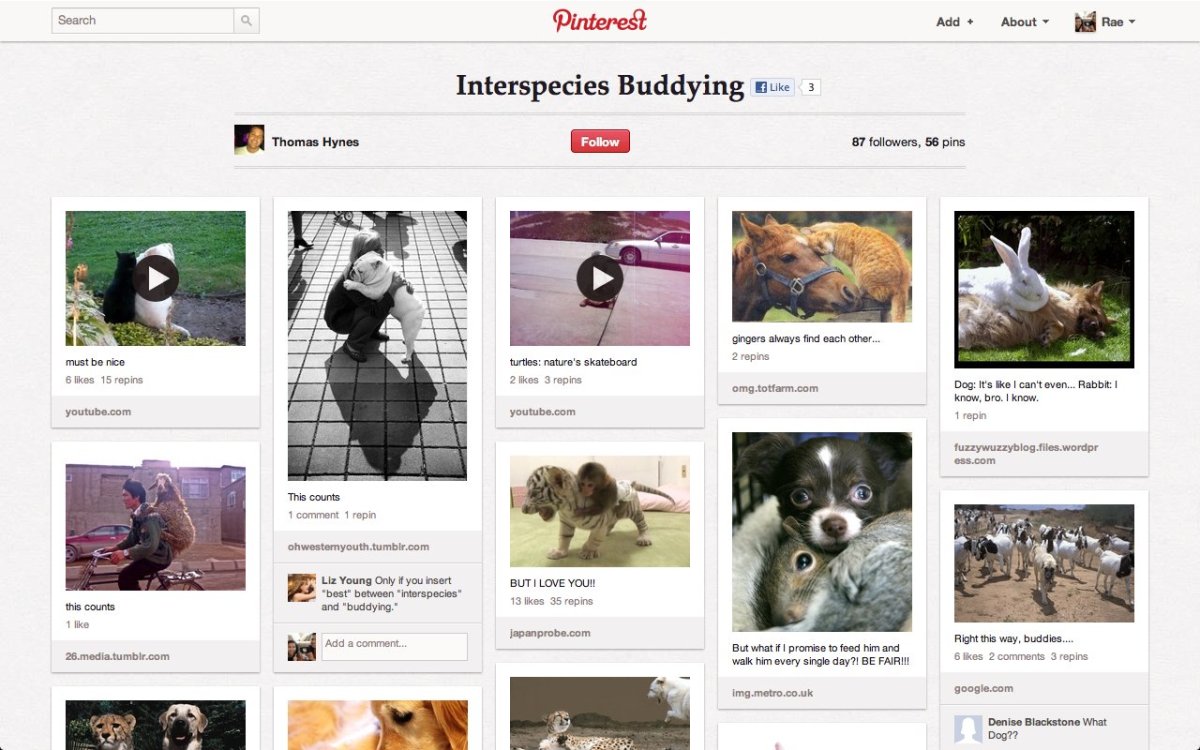This screenshot has width=1200, height=750.
Task: Open the bulldog hugging child pin
Action: (x=377, y=345)
